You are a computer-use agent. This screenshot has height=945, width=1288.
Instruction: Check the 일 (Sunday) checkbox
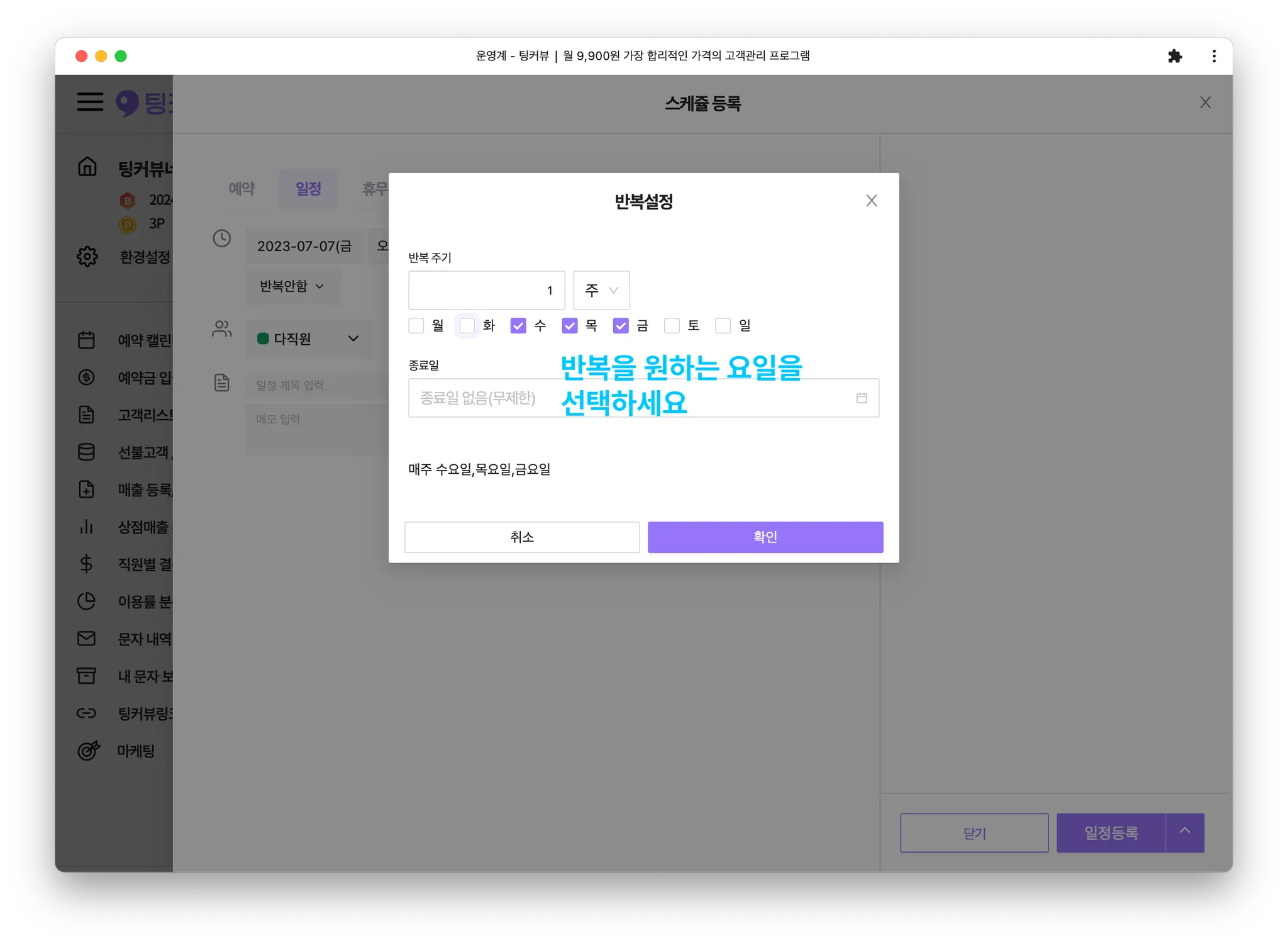point(723,325)
